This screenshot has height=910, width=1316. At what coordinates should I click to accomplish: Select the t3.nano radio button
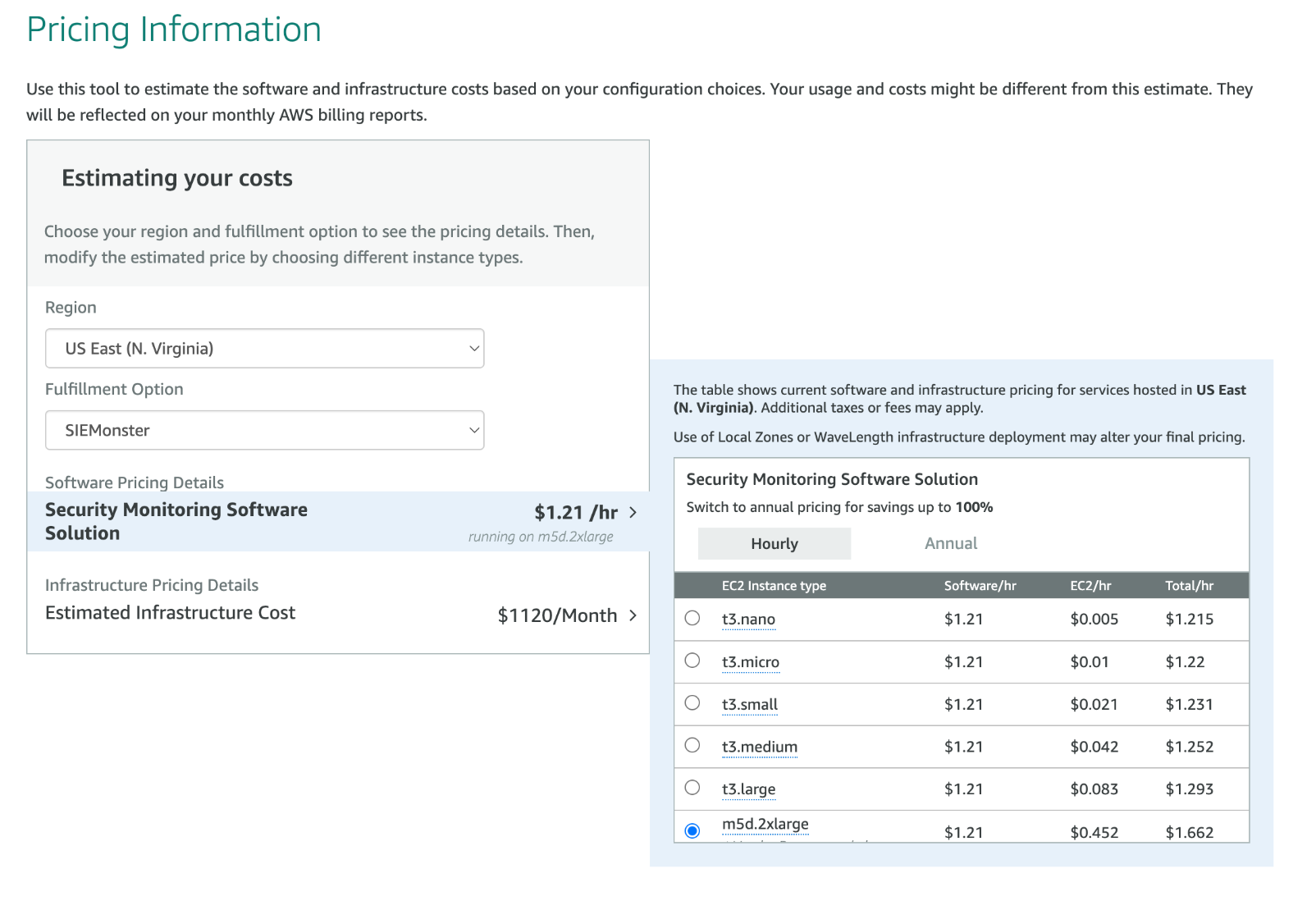pyautogui.click(x=692, y=619)
